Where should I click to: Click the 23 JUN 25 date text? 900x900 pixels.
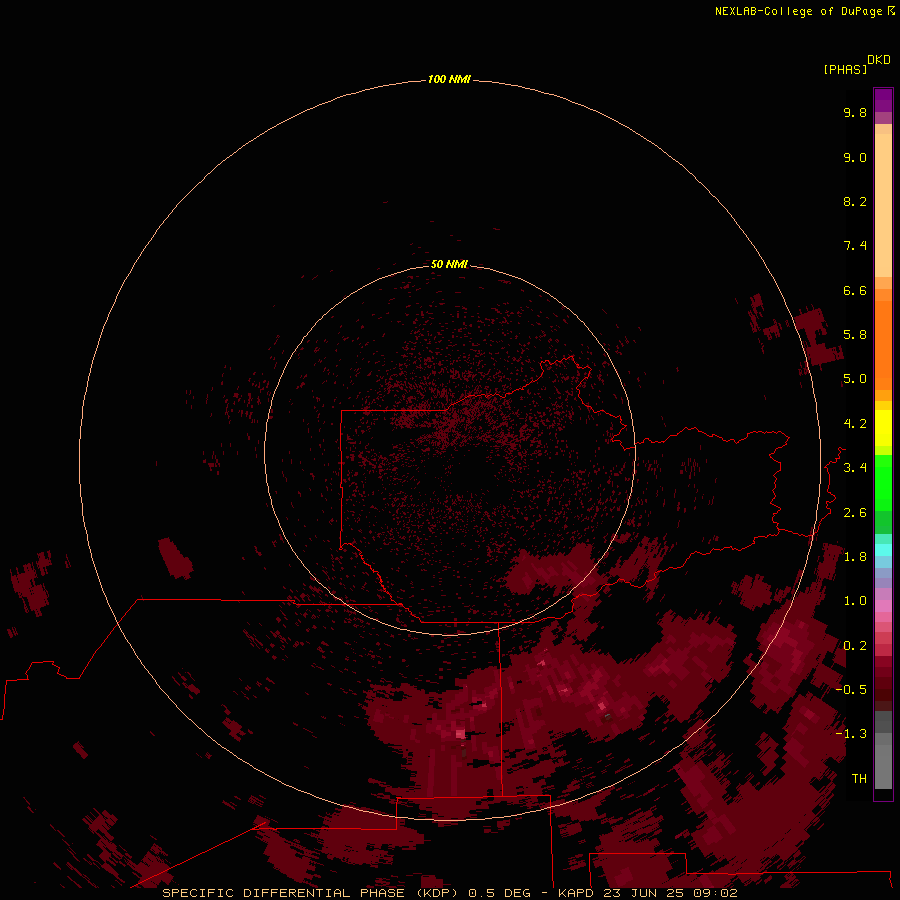pyautogui.click(x=642, y=893)
